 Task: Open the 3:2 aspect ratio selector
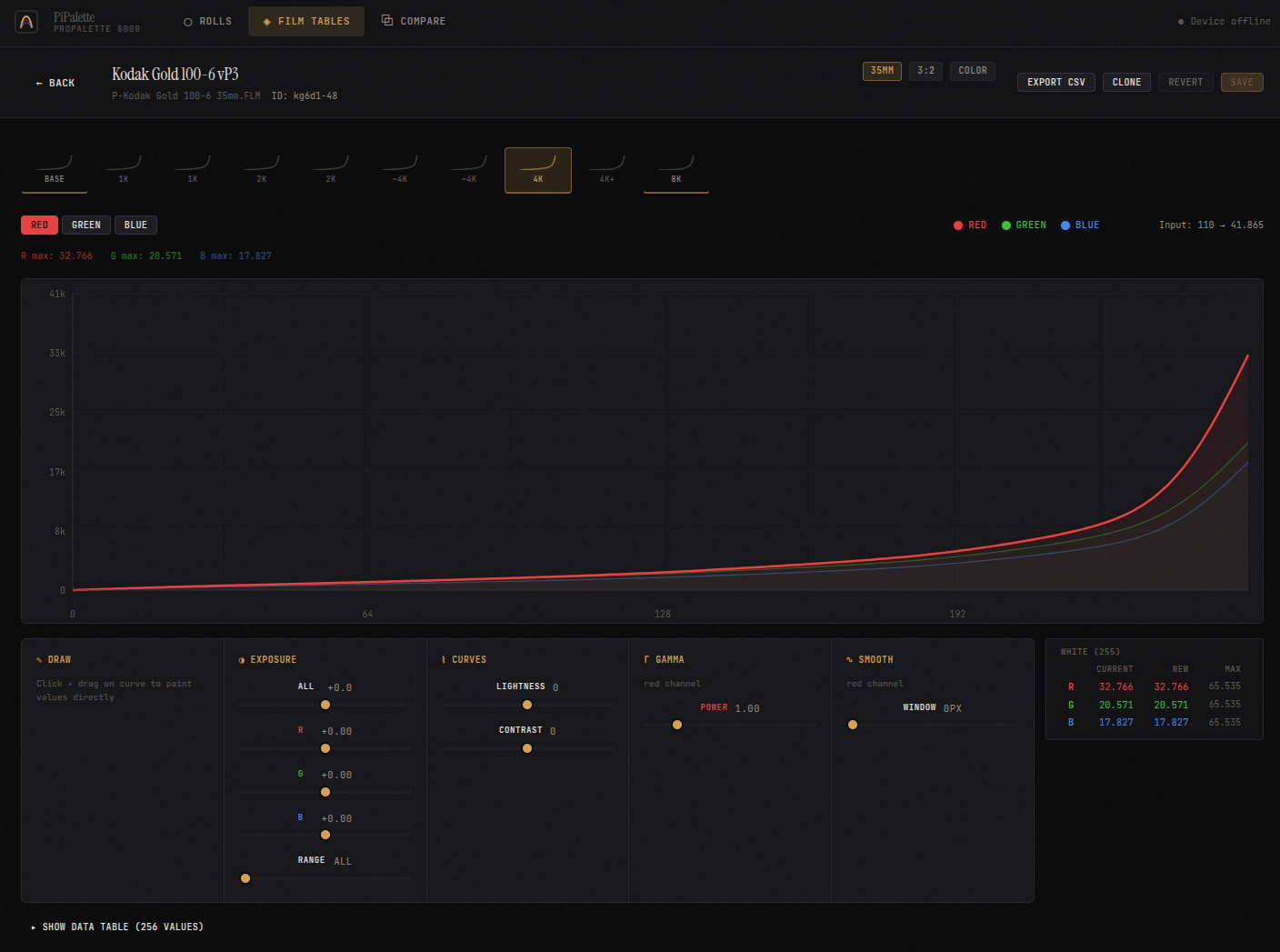point(925,71)
